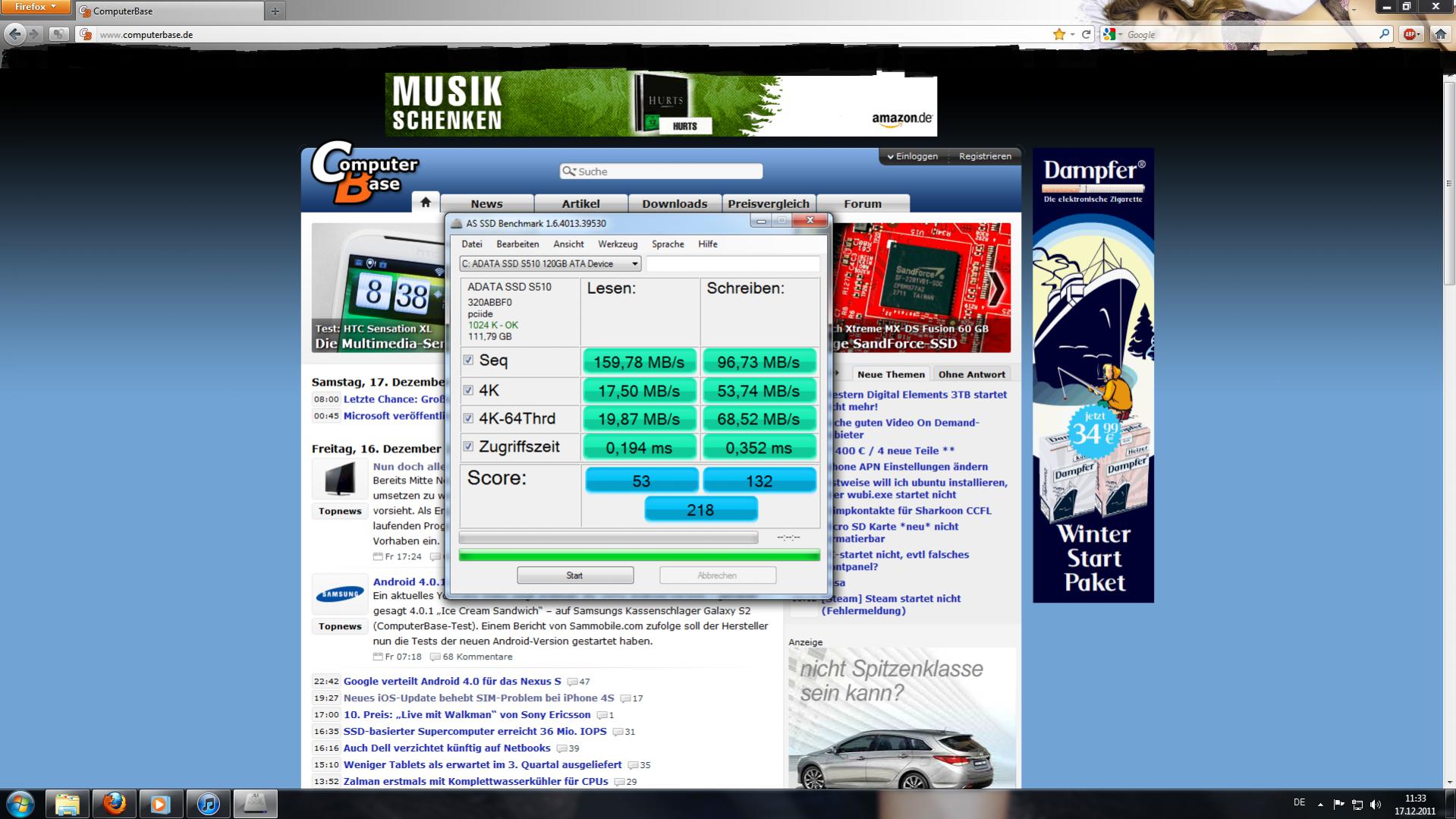Open 'Google verteilt Android 4.0' news link
Viewport: 1456px width, 819px height.
pos(452,682)
